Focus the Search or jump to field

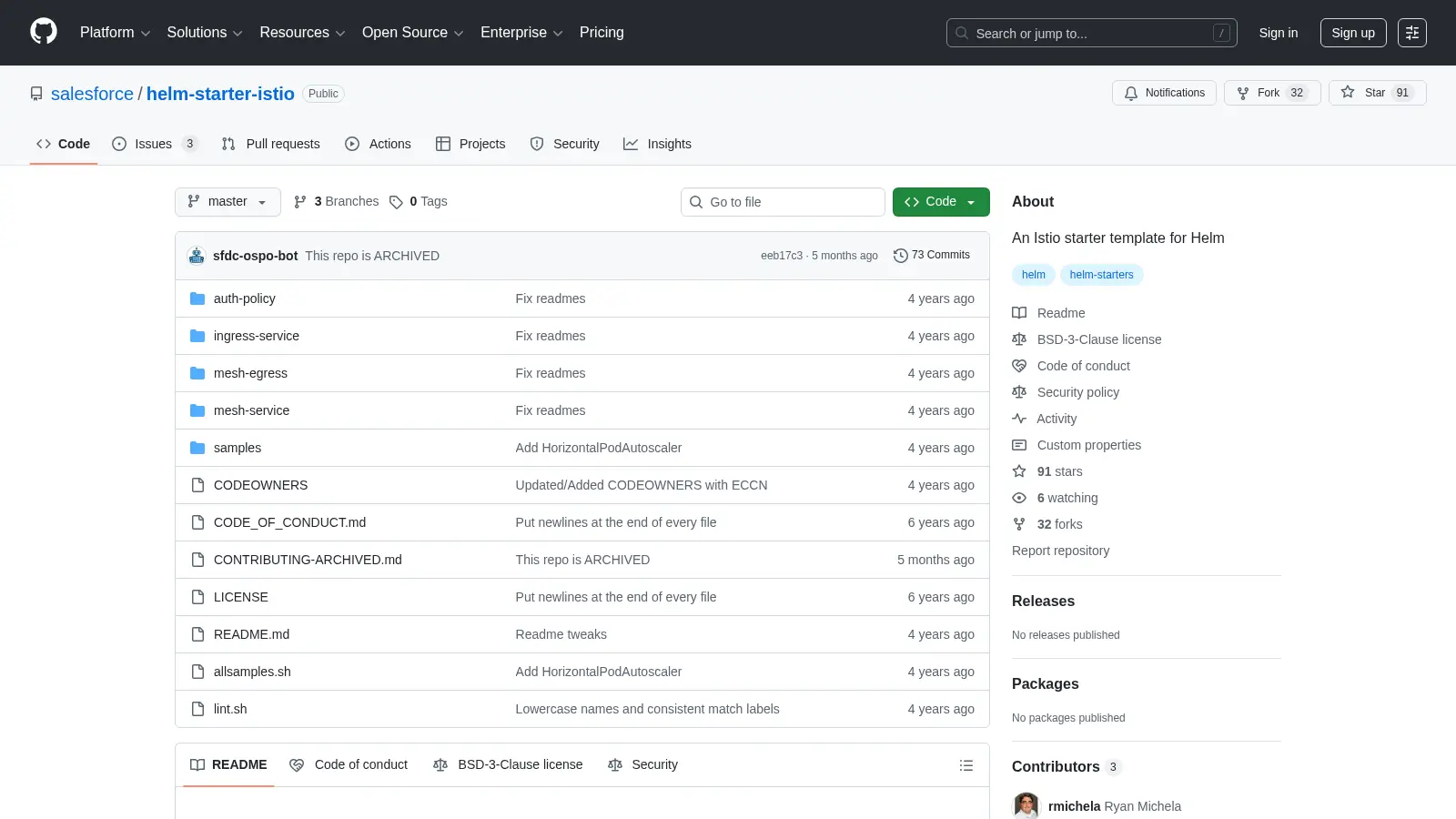pyautogui.click(x=1092, y=33)
